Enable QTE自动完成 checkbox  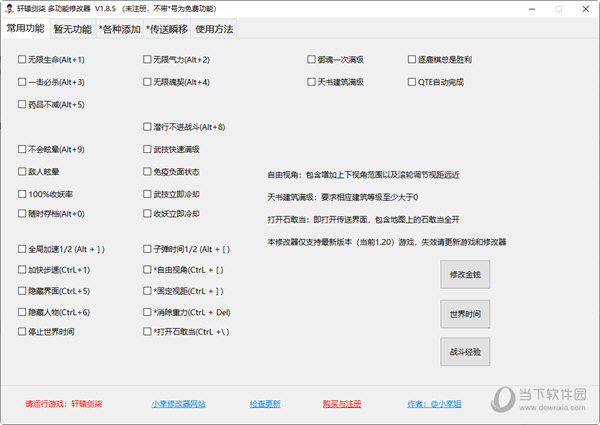(x=411, y=82)
